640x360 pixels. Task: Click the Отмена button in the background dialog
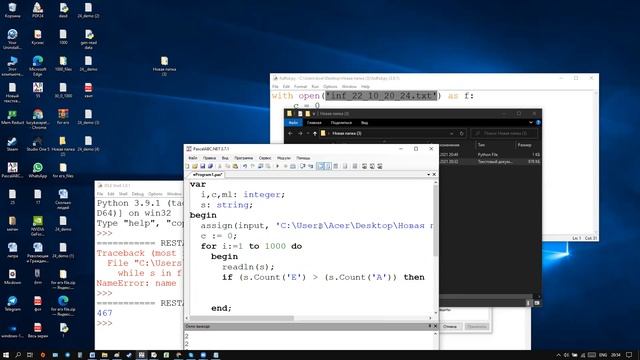pyautogui.click(x=450, y=327)
